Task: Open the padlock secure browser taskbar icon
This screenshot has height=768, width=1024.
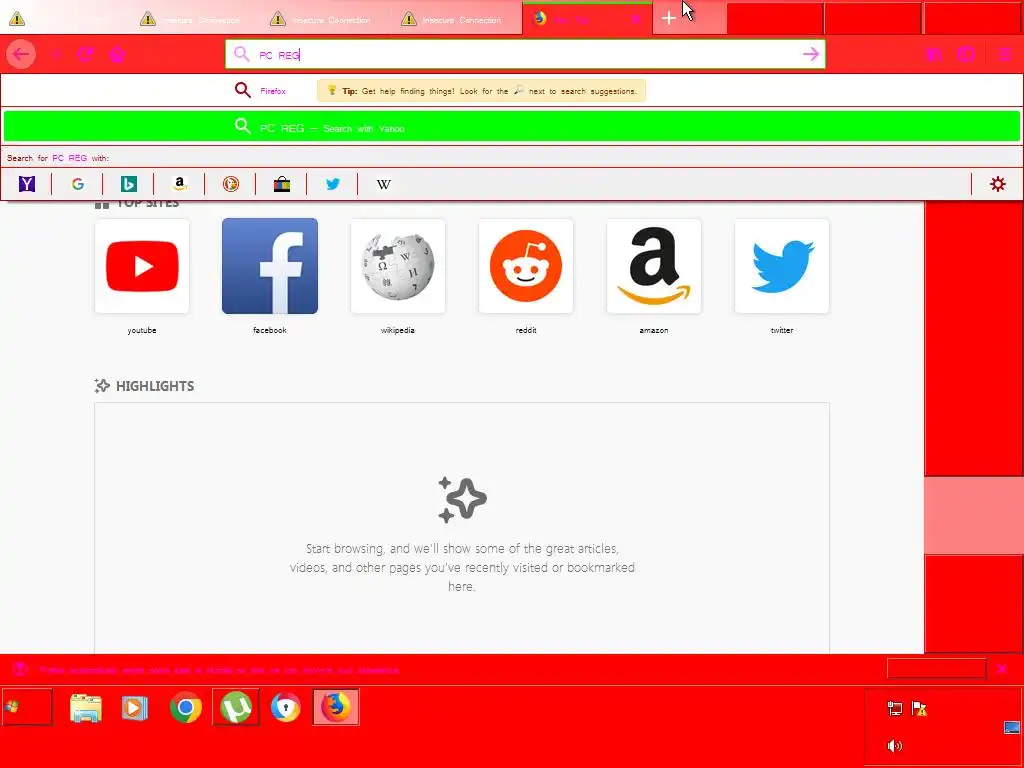Action: click(285, 707)
